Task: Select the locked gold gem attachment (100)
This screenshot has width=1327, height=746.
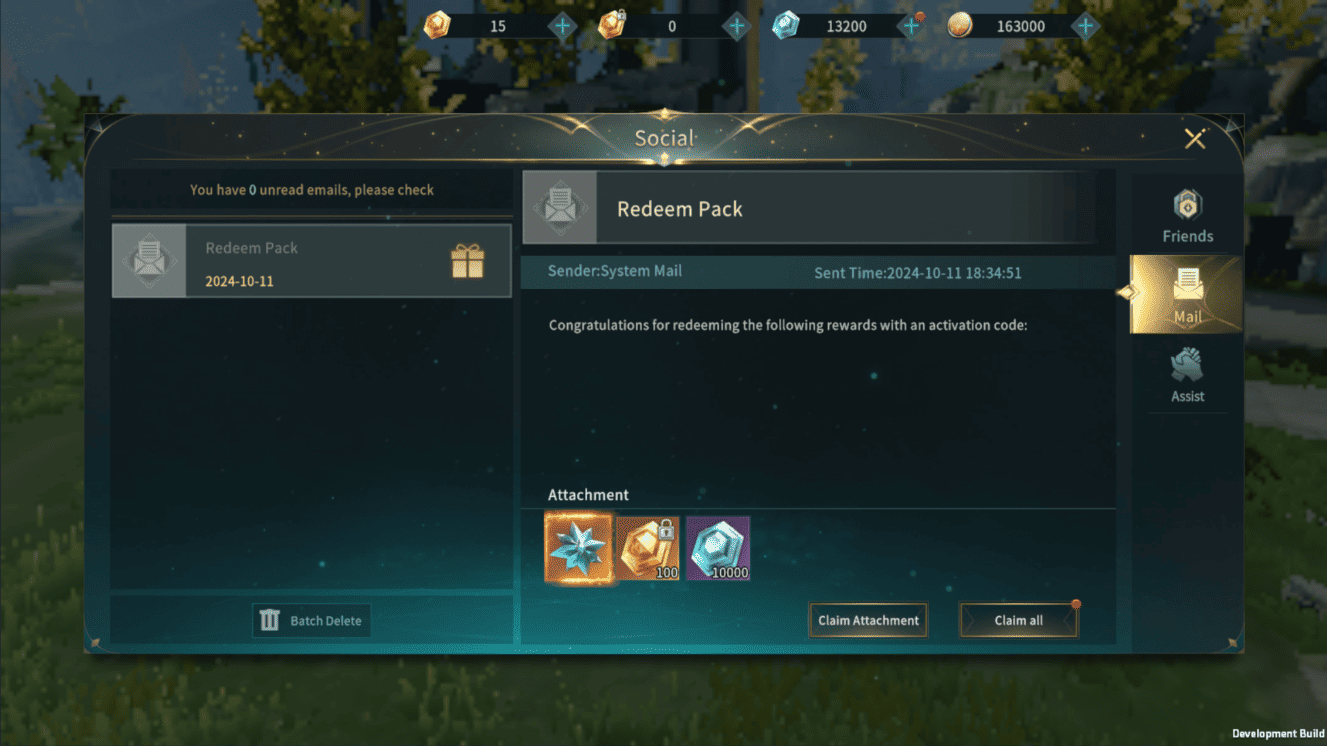Action: tap(648, 548)
